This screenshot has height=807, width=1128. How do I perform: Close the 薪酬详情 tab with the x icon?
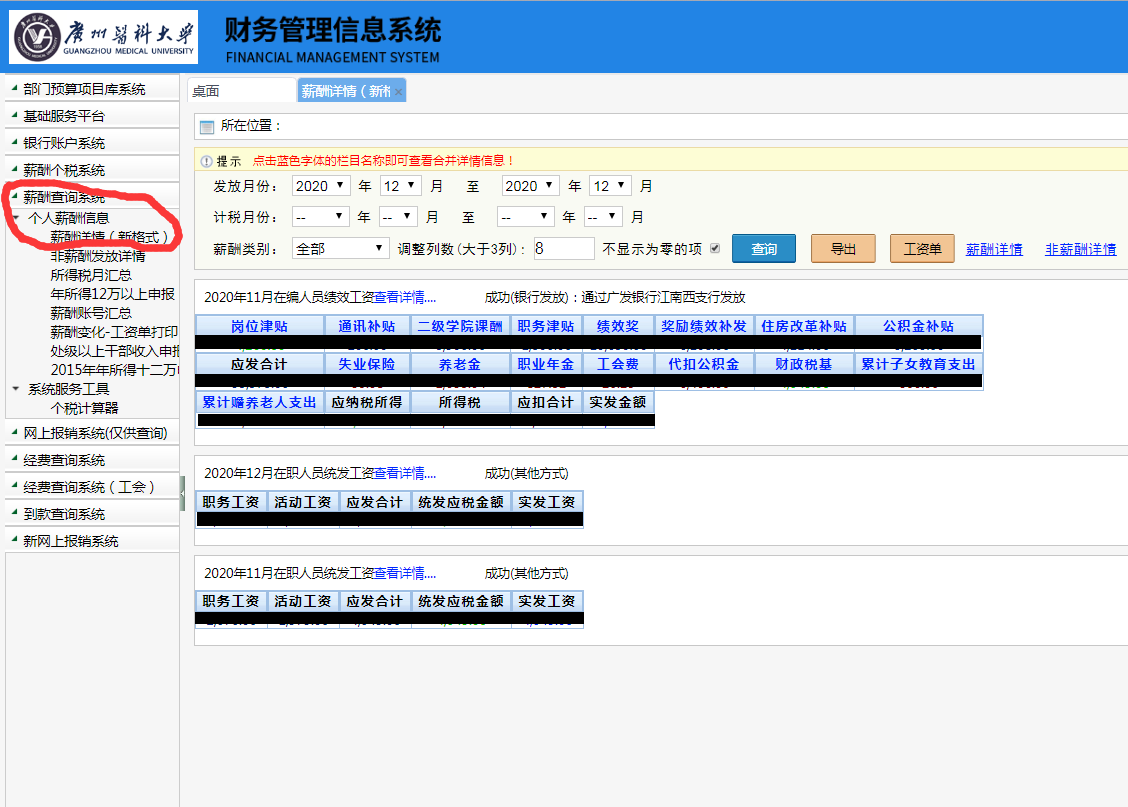[398, 92]
